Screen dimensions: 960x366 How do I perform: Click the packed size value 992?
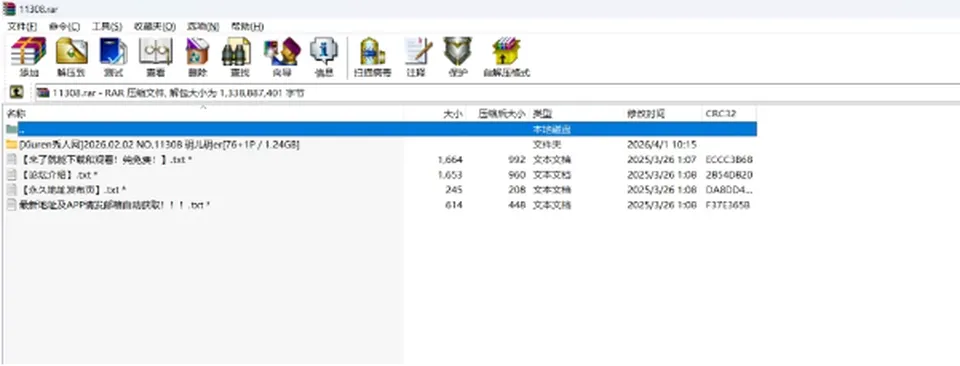point(517,160)
